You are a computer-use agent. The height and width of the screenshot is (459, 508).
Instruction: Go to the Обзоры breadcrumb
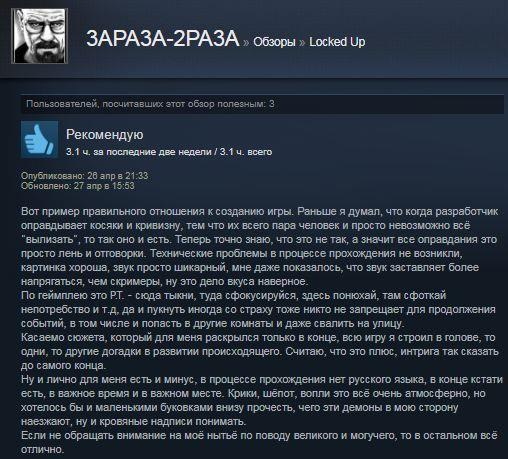pos(274,42)
